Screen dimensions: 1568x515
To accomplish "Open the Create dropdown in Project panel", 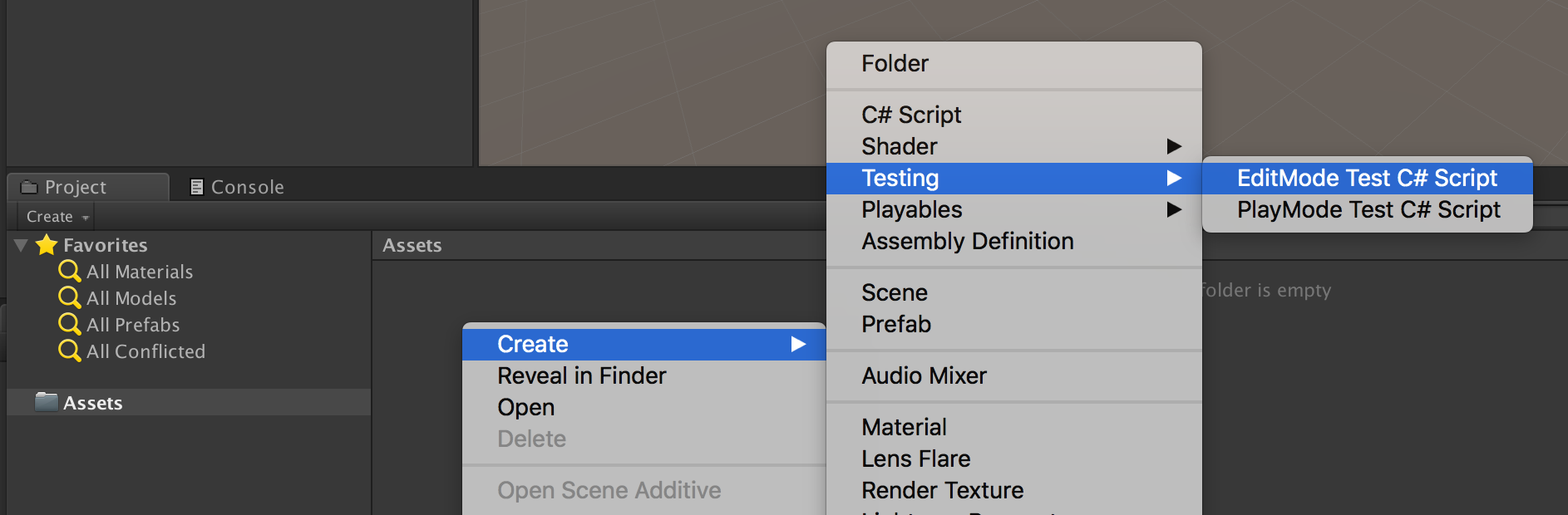I will click(x=57, y=217).
